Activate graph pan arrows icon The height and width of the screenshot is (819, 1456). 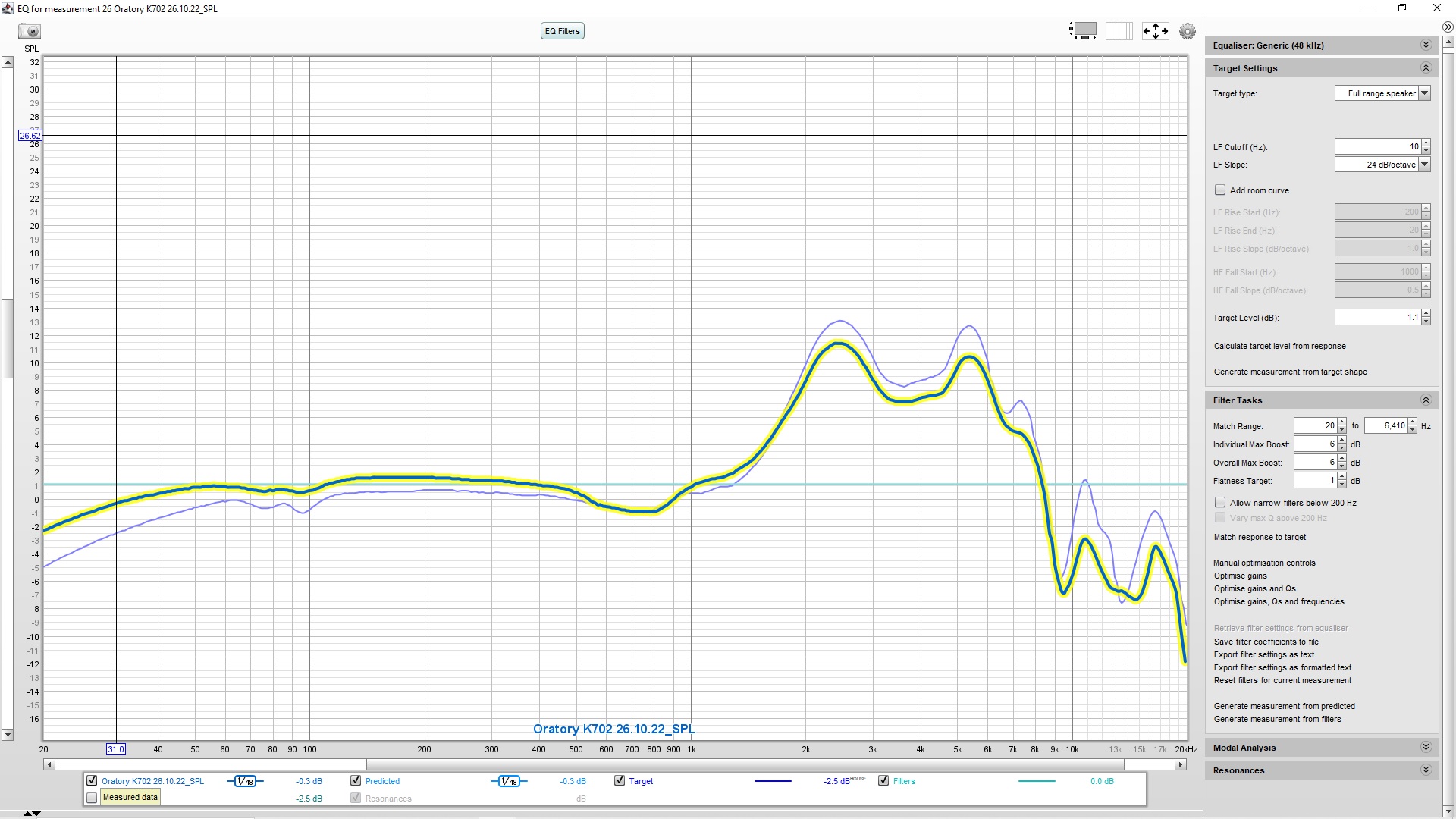[x=1155, y=31]
